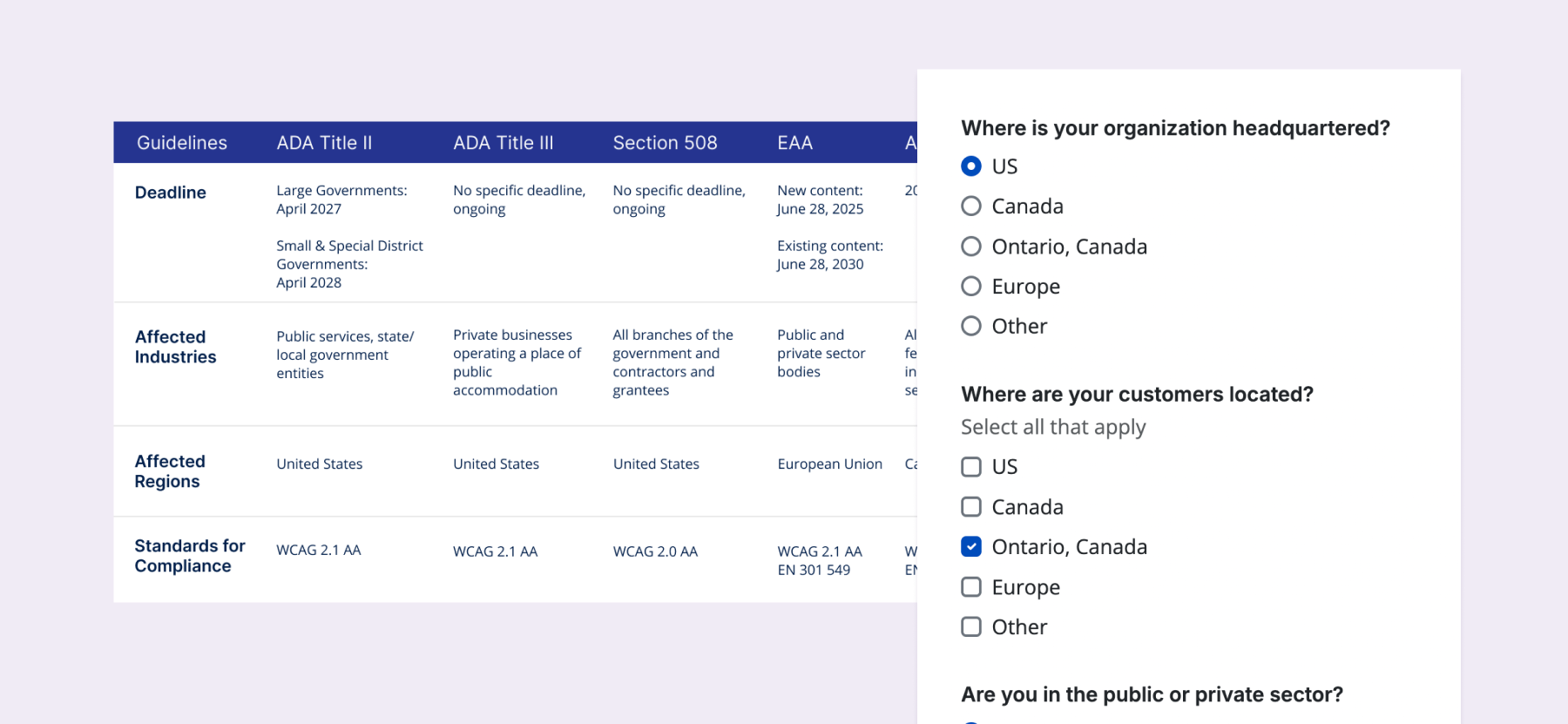Select Canada headquarters radio button

(x=971, y=206)
